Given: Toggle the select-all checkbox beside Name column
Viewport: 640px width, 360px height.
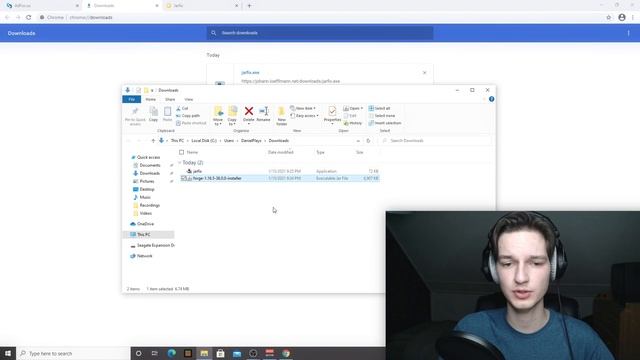Looking at the screenshot, I should click(x=182, y=152).
